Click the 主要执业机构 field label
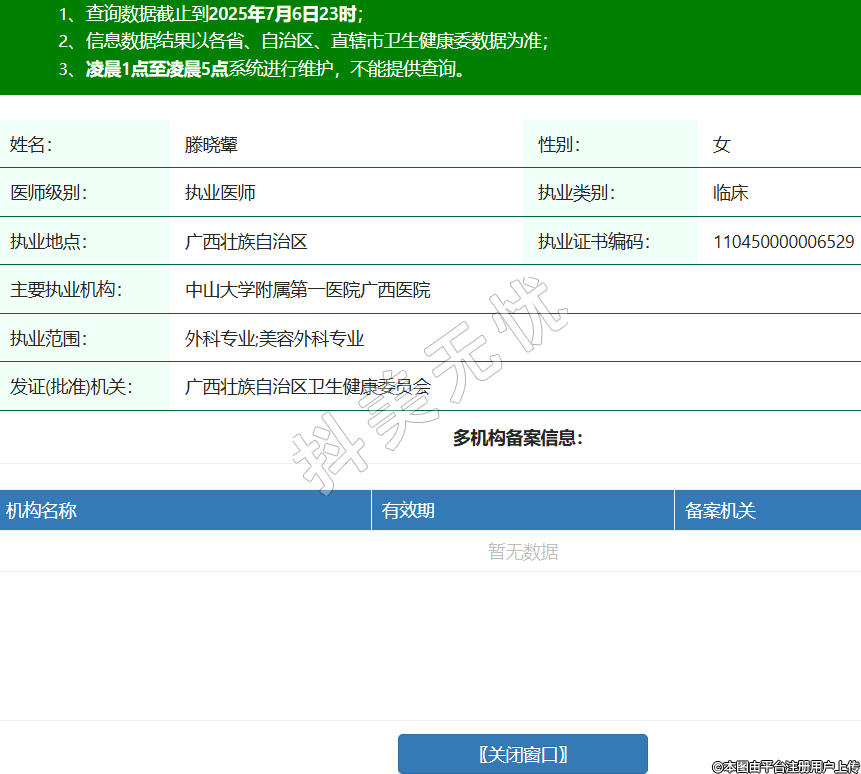 click(65, 290)
